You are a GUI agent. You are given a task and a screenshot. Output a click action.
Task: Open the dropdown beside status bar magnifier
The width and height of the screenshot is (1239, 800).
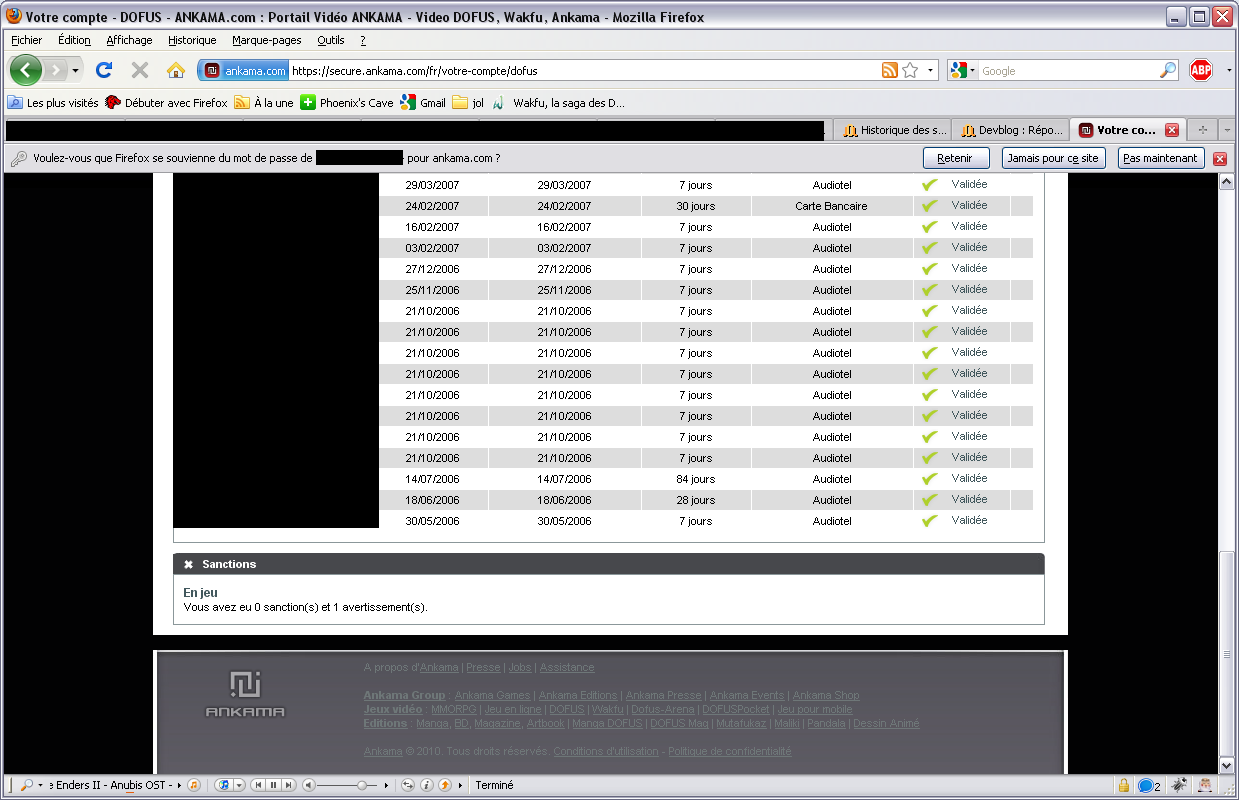[40, 785]
